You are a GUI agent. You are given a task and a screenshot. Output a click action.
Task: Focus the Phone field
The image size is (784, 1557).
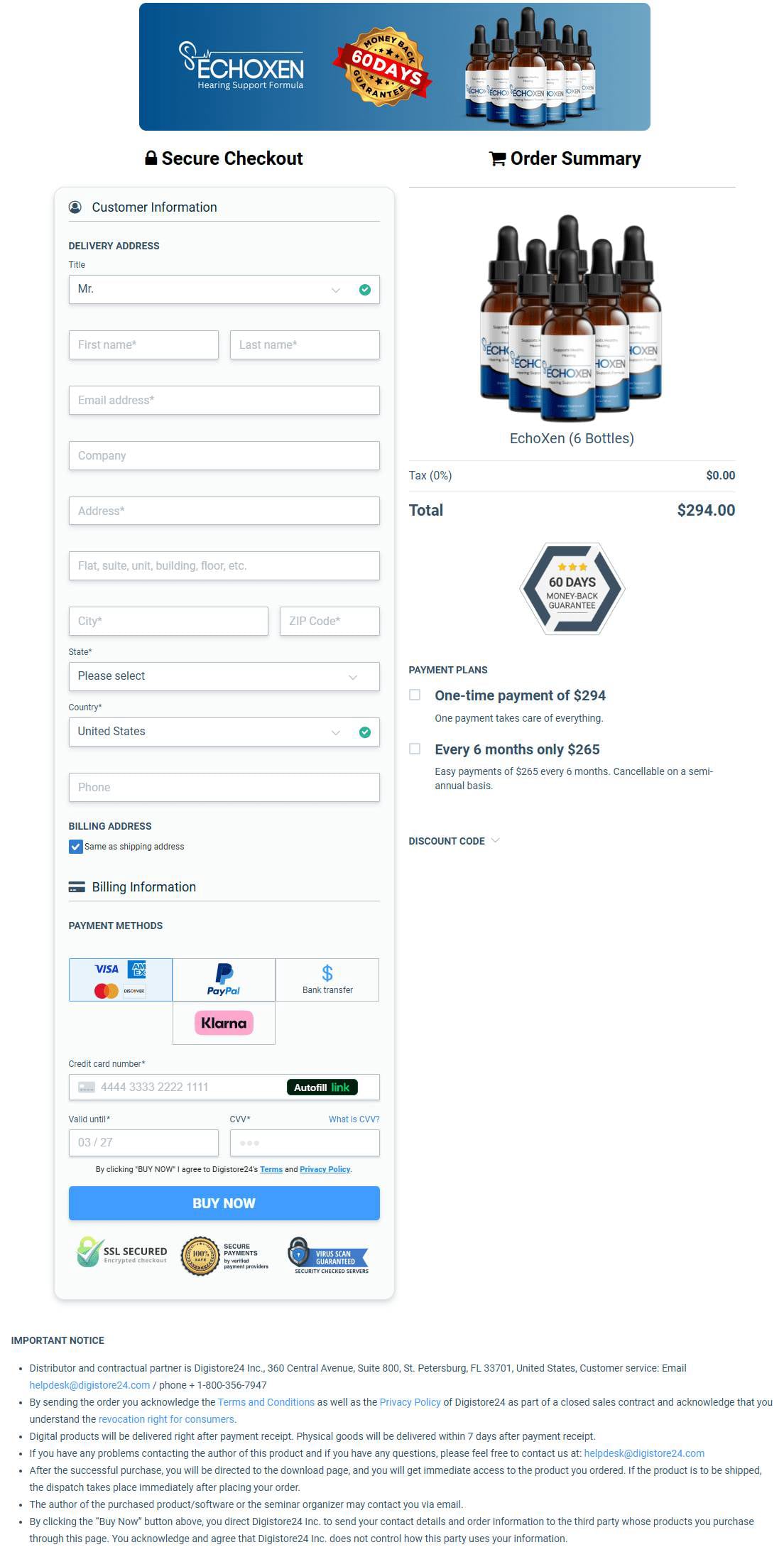point(224,788)
